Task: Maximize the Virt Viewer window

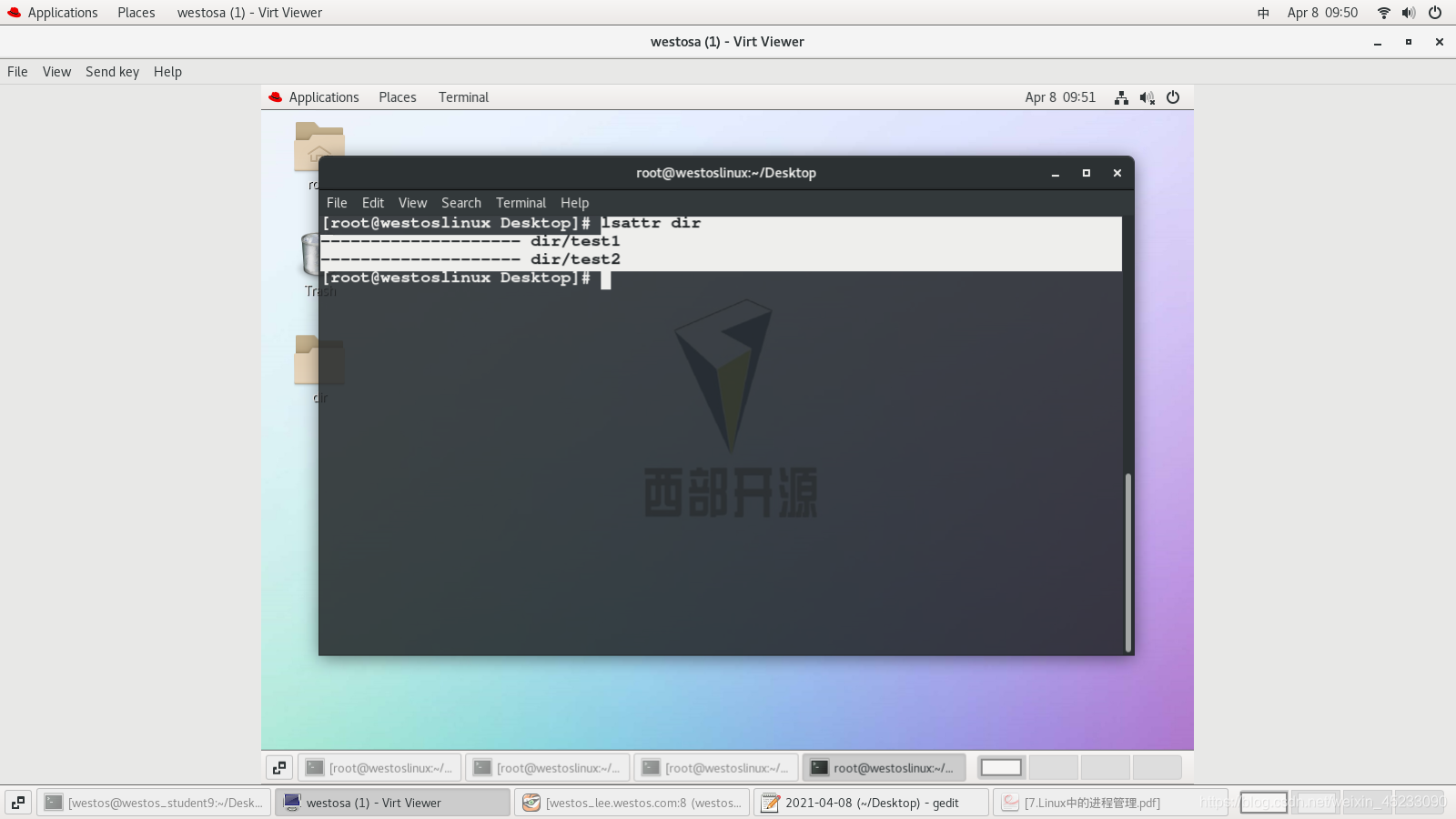Action: [1409, 42]
